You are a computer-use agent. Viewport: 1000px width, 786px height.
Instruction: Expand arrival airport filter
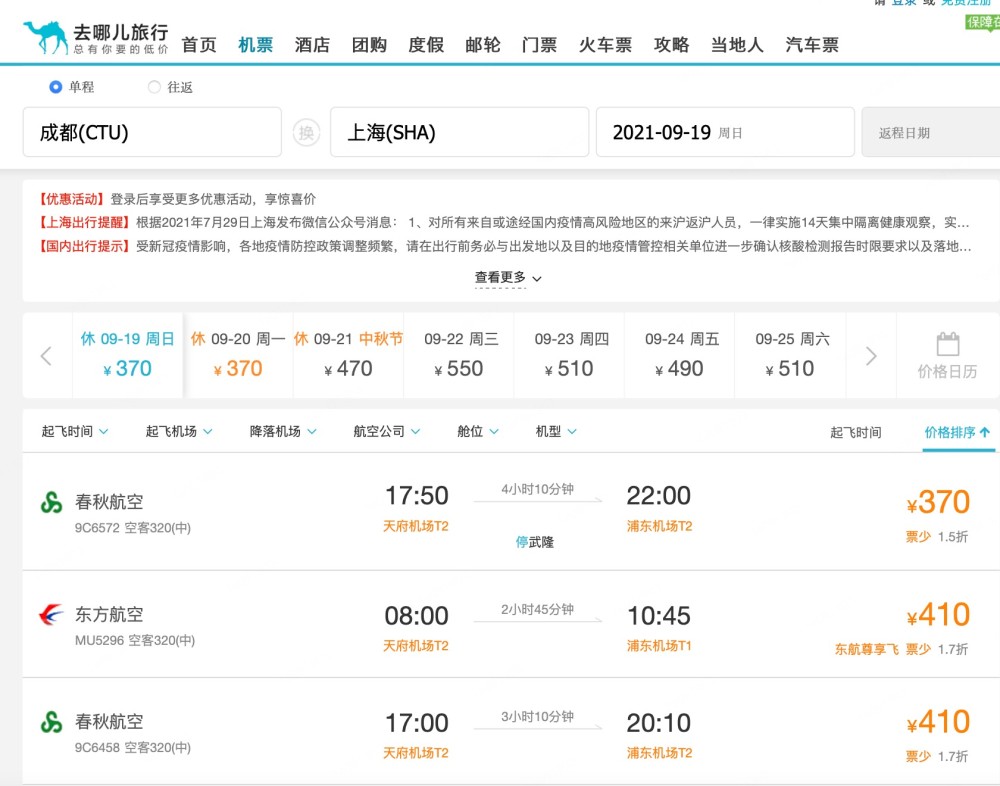click(283, 431)
